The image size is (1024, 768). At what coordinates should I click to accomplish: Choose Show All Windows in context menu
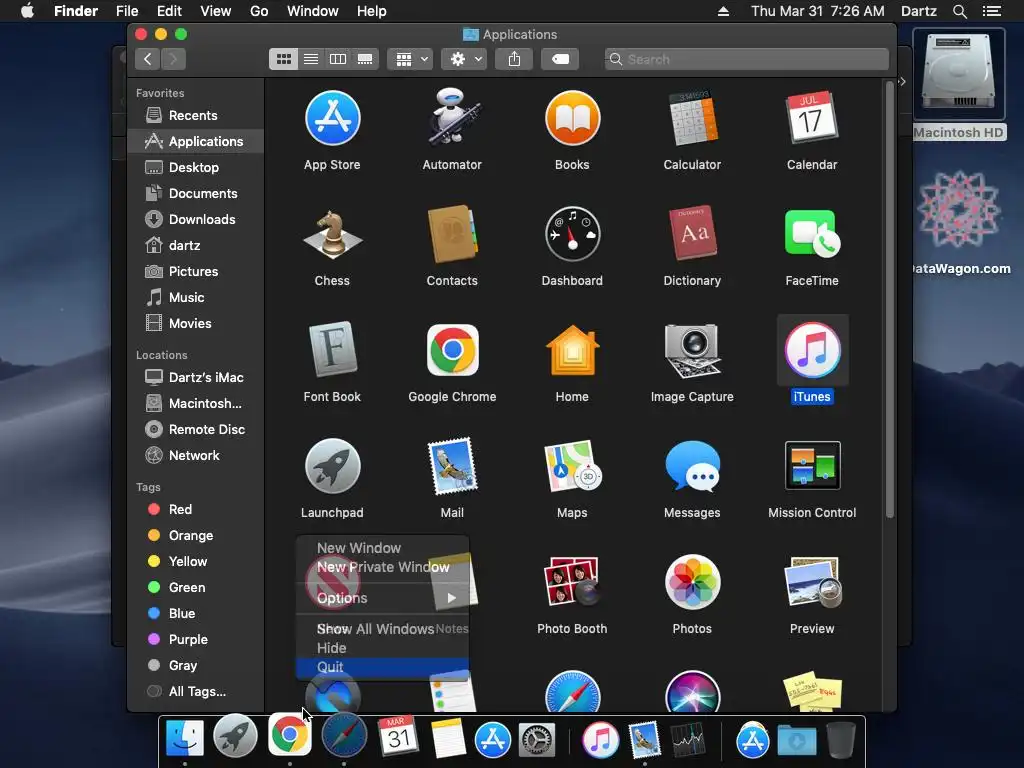(382, 629)
